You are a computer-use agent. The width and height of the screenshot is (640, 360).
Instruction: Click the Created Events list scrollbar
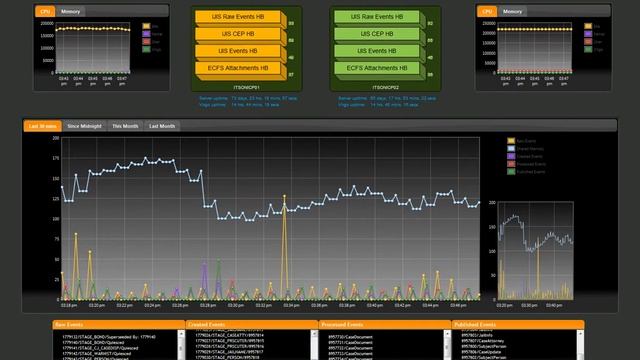[314, 345]
